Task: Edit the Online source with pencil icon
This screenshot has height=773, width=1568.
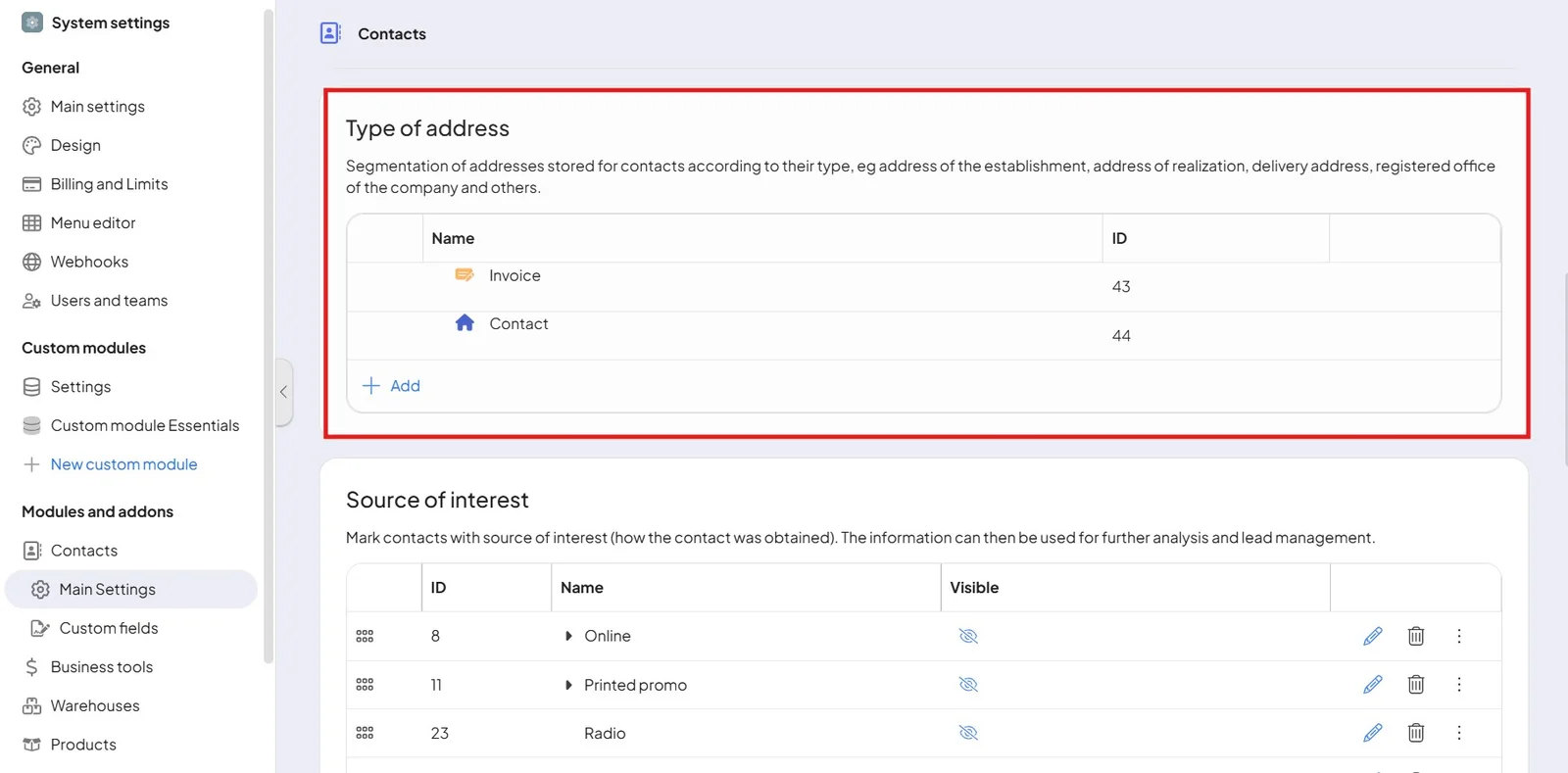Action: tap(1373, 636)
